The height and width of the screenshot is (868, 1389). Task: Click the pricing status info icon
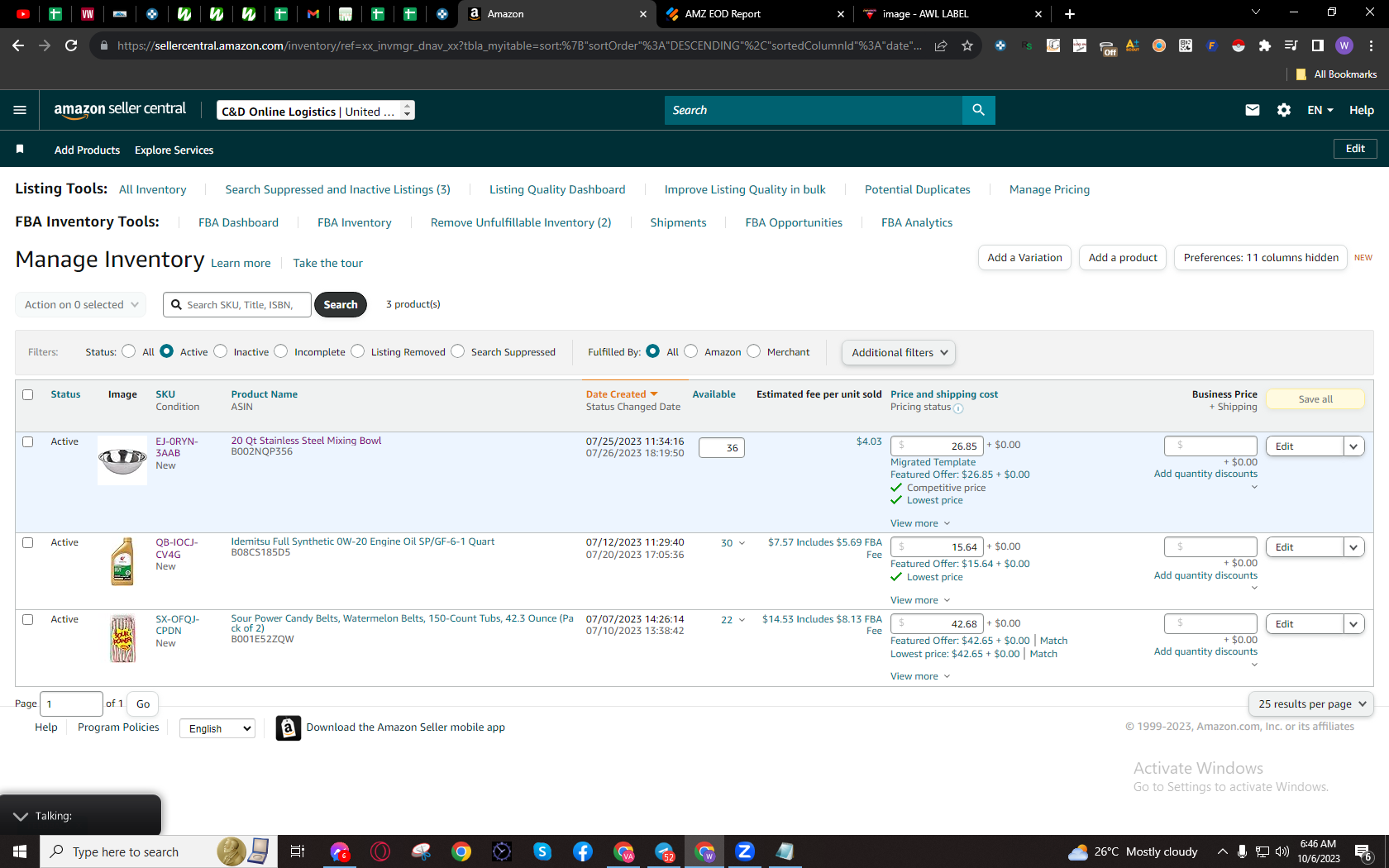[x=958, y=408]
